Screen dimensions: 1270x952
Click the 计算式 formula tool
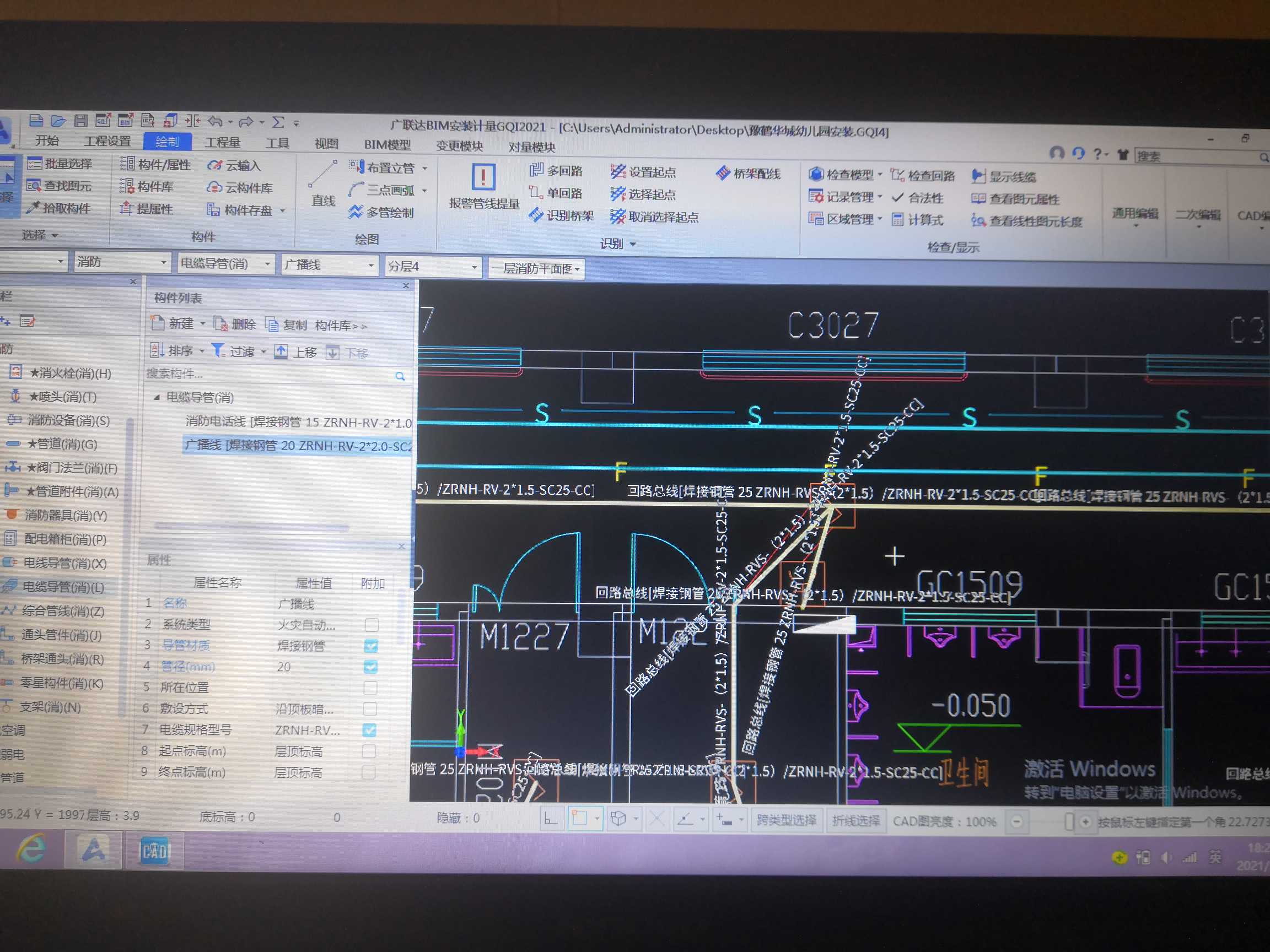tap(917, 220)
